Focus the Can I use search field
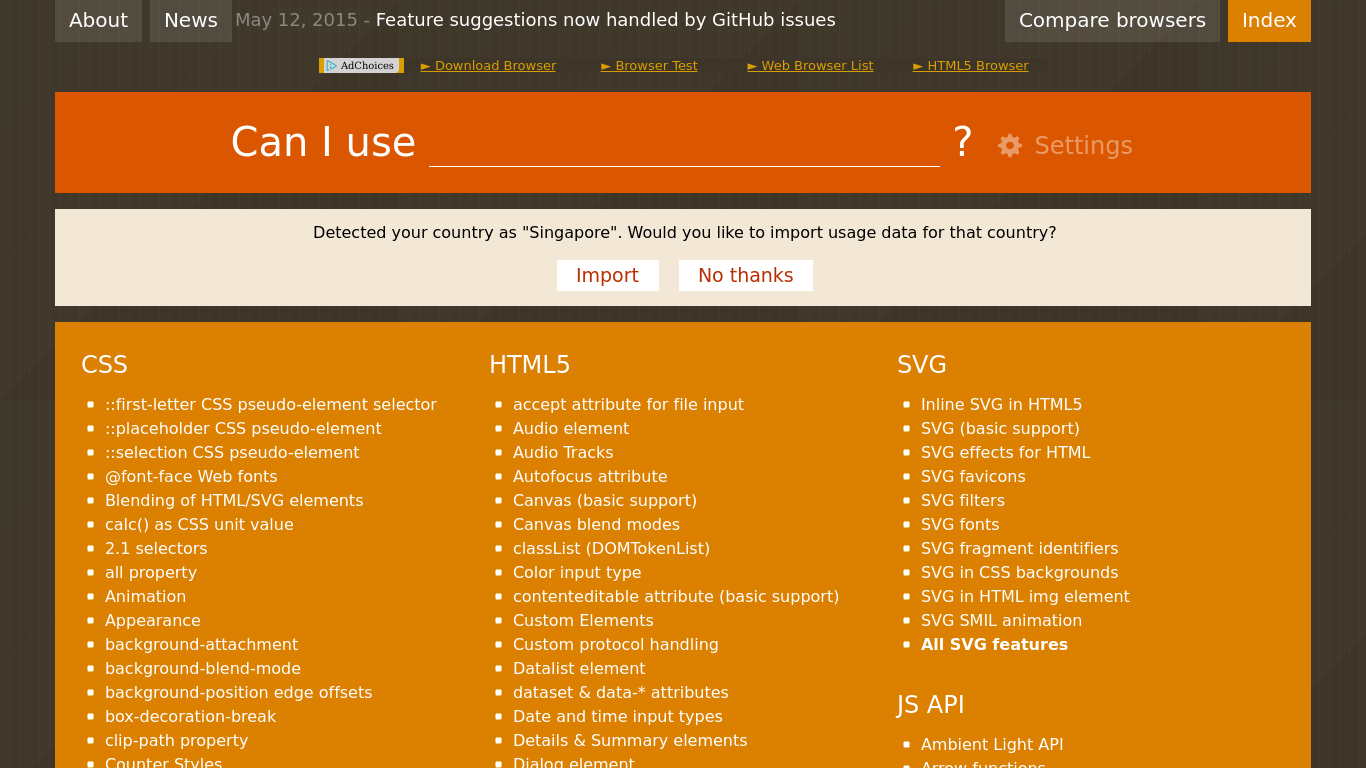This screenshot has width=1366, height=768. click(684, 143)
